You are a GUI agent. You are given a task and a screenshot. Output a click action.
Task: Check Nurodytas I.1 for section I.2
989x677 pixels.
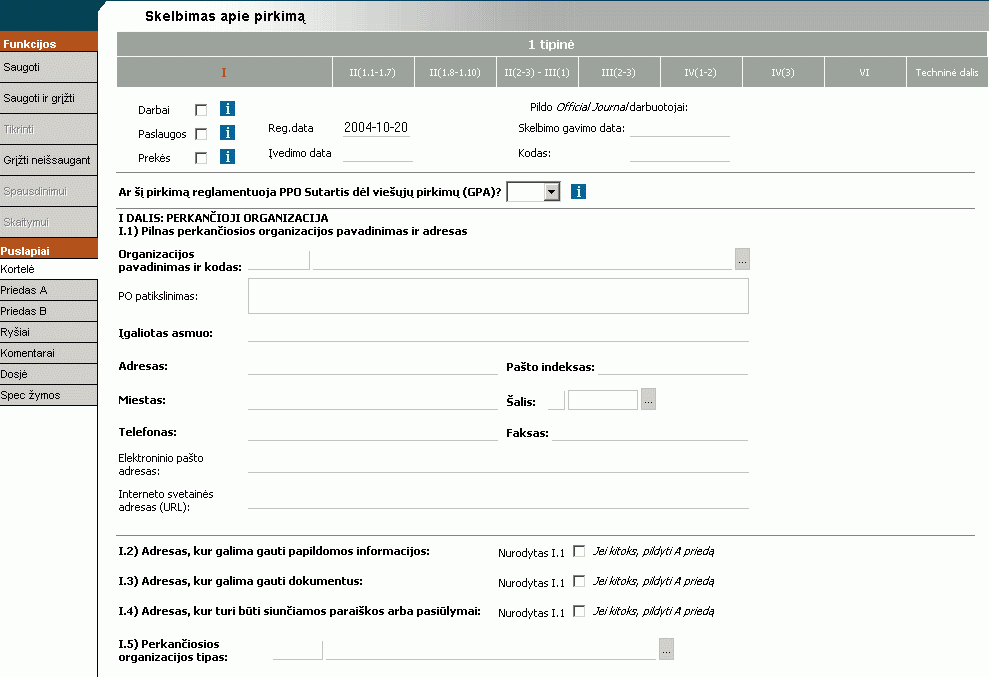click(x=579, y=551)
